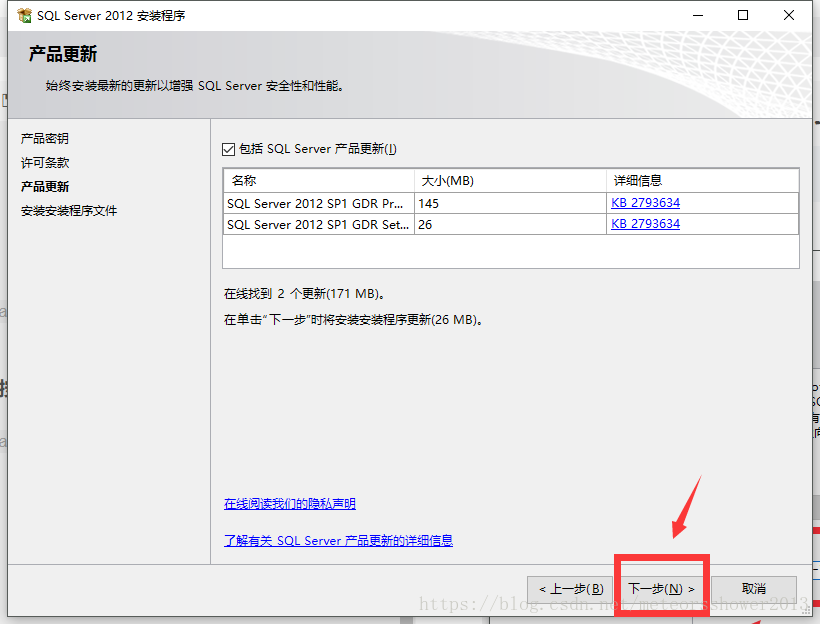The height and width of the screenshot is (624, 820).
Task: Click the text about installing the 26 MB setup update
Action: point(354,320)
